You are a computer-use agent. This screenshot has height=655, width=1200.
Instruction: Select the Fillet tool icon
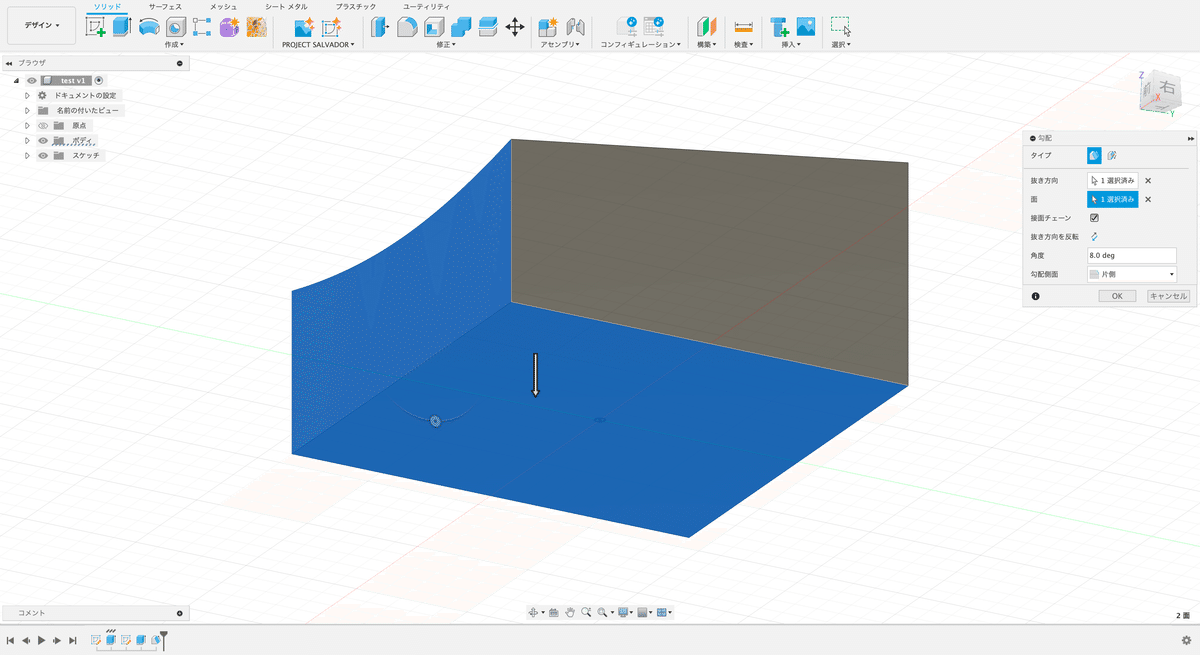click(x=407, y=27)
